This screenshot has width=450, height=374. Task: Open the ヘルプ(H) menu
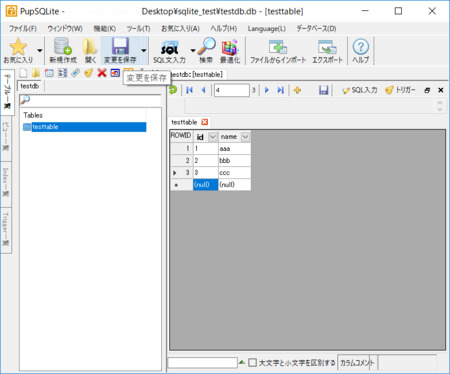(x=224, y=28)
